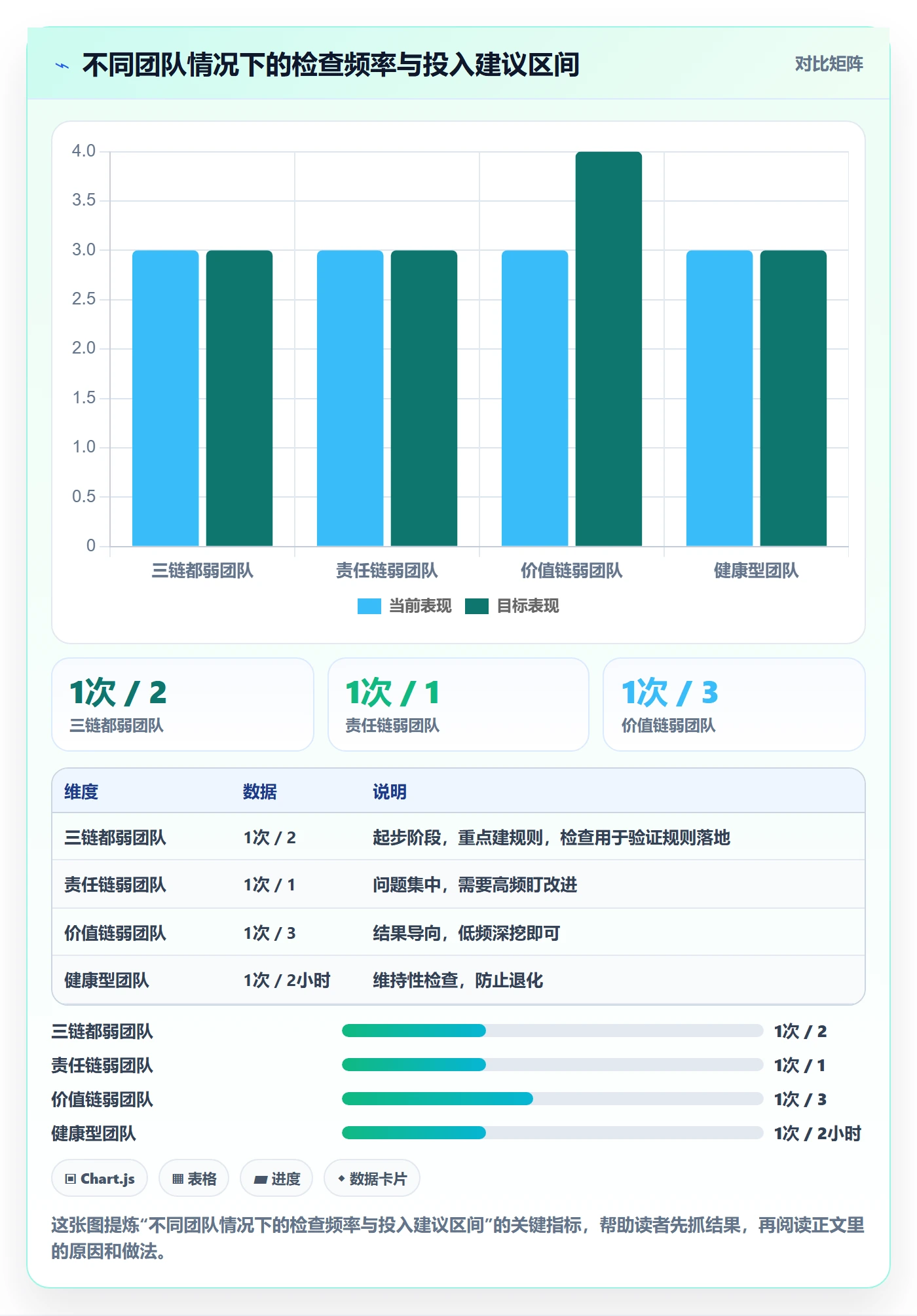Click the 对比矩阵 label in header
Viewport: 917px width, 1316px height.
click(829, 64)
